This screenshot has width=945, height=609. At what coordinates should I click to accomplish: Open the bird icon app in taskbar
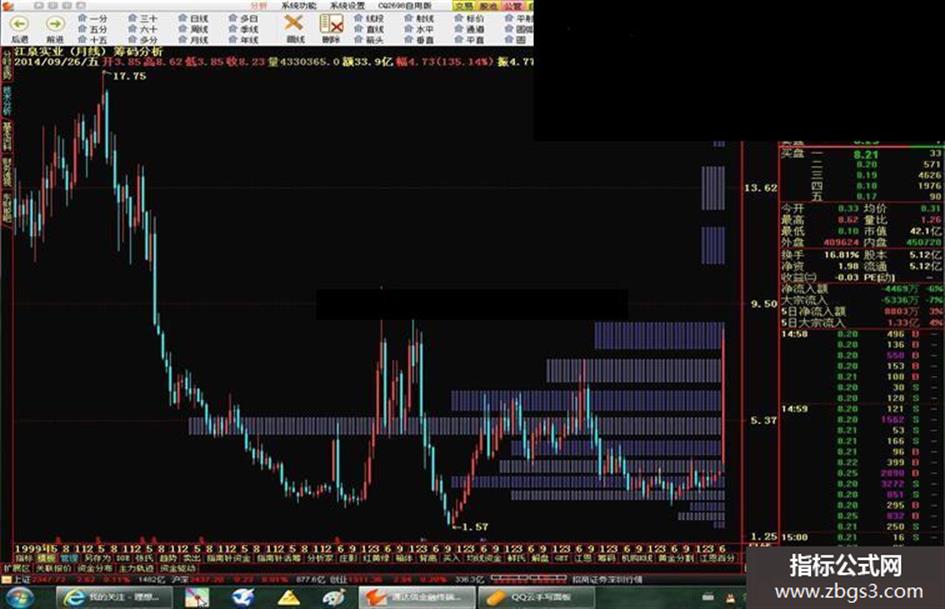(x=243, y=597)
